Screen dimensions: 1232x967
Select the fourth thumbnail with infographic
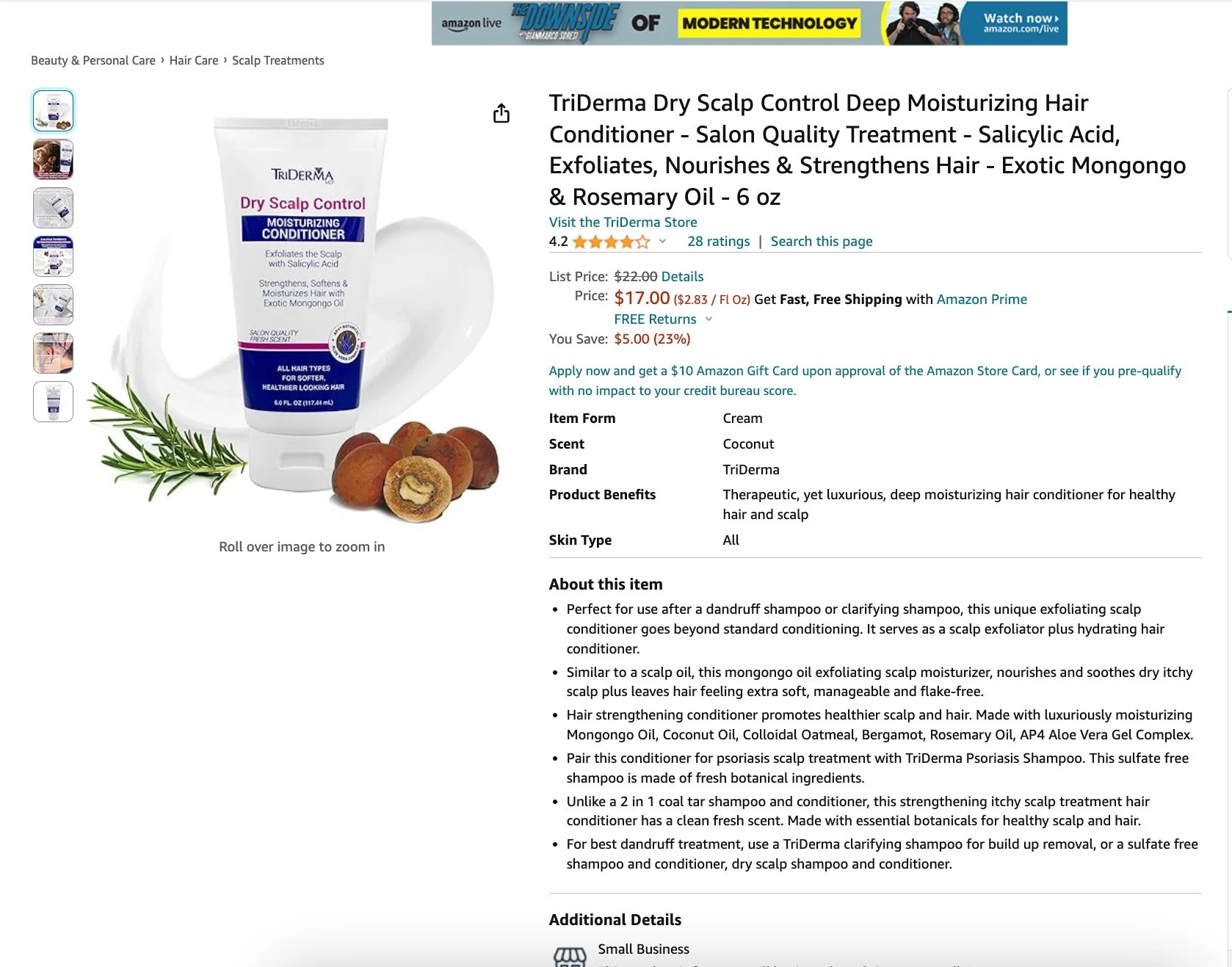point(53,256)
